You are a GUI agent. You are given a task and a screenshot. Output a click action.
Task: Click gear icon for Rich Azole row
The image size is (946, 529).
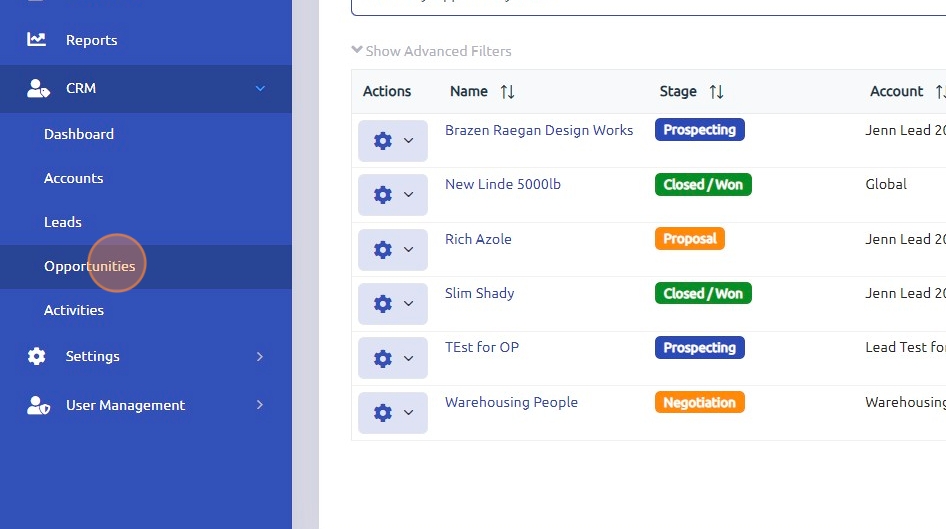tap(383, 249)
